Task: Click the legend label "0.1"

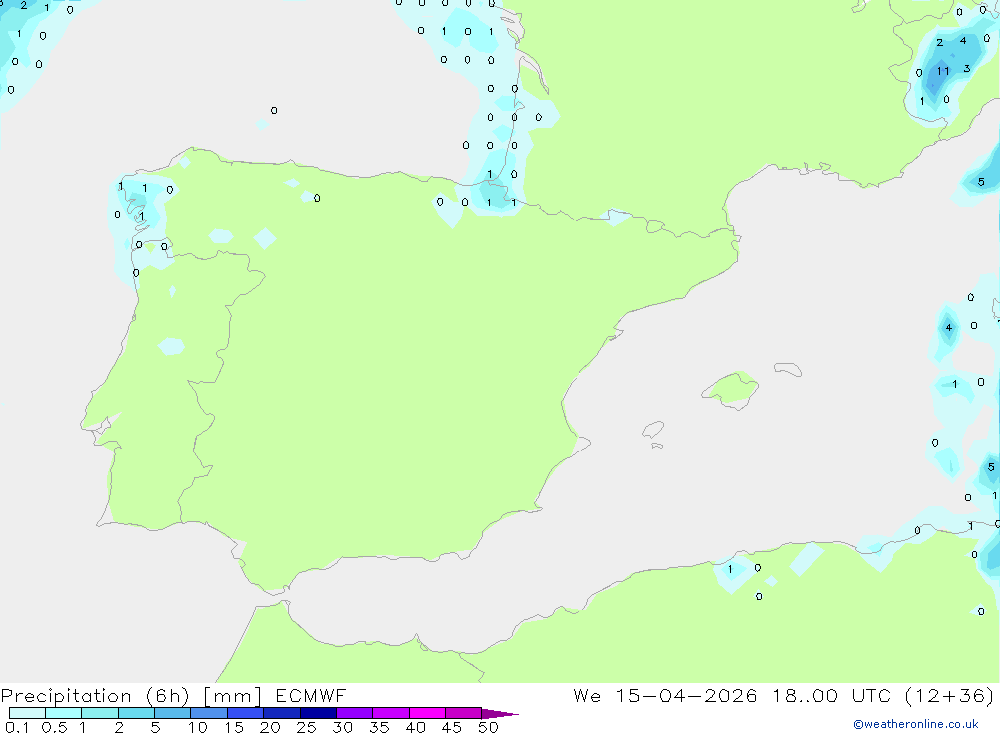Action: 17,727
